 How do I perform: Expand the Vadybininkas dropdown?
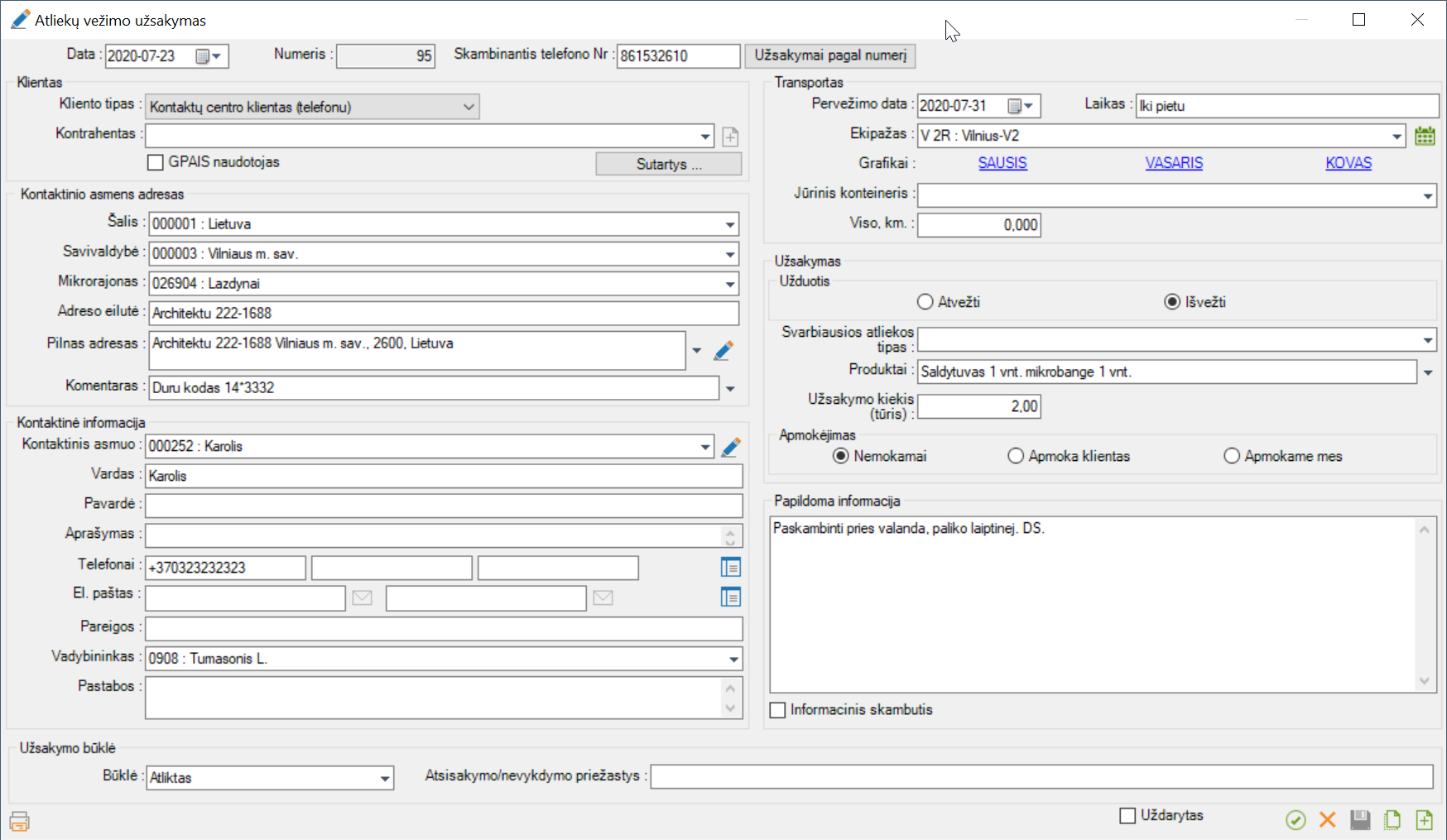(733, 659)
